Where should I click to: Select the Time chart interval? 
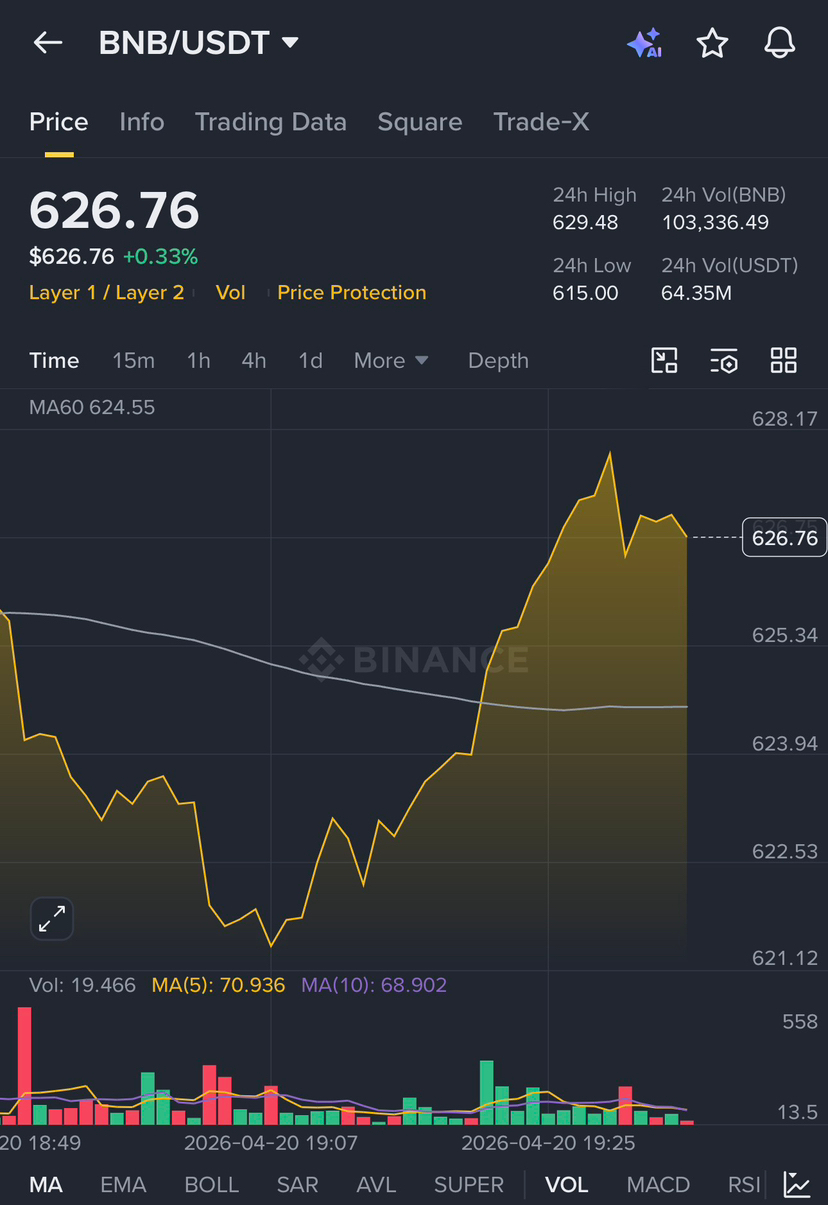tap(54, 360)
